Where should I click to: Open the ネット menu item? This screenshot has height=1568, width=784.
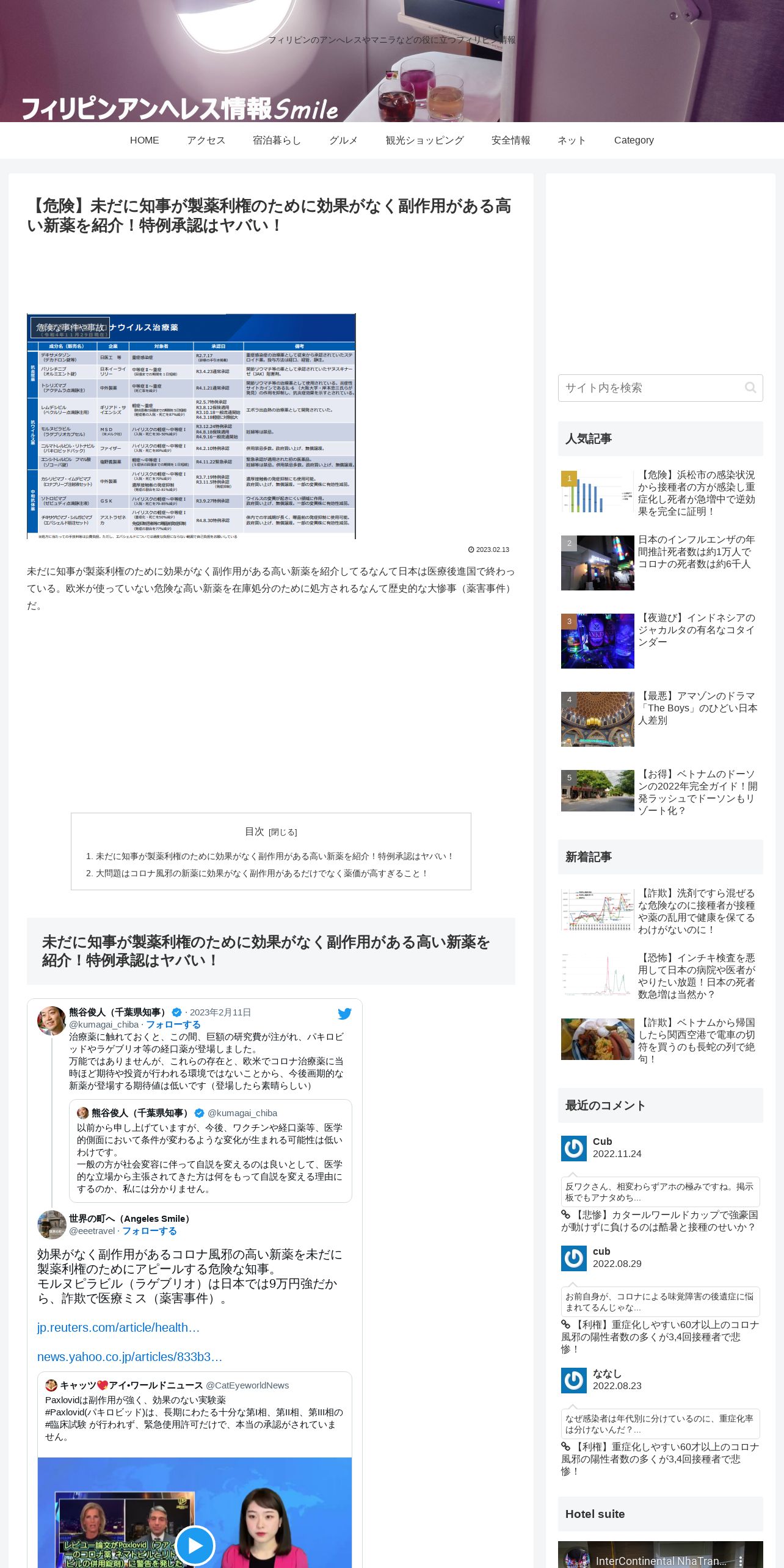[572, 140]
